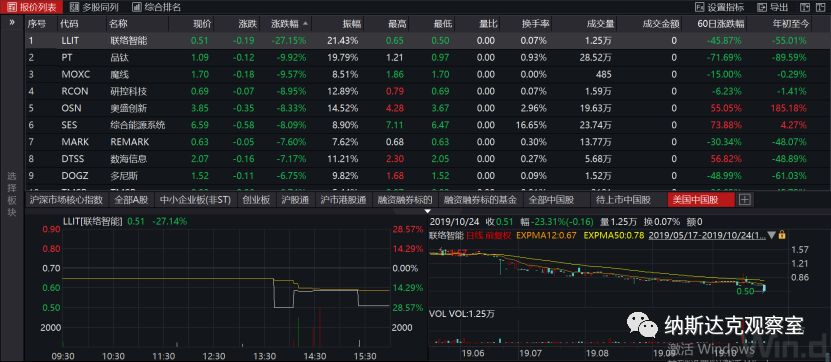
Task: Click the VOL VOL:1.25万 volume label
Action: pos(462,314)
